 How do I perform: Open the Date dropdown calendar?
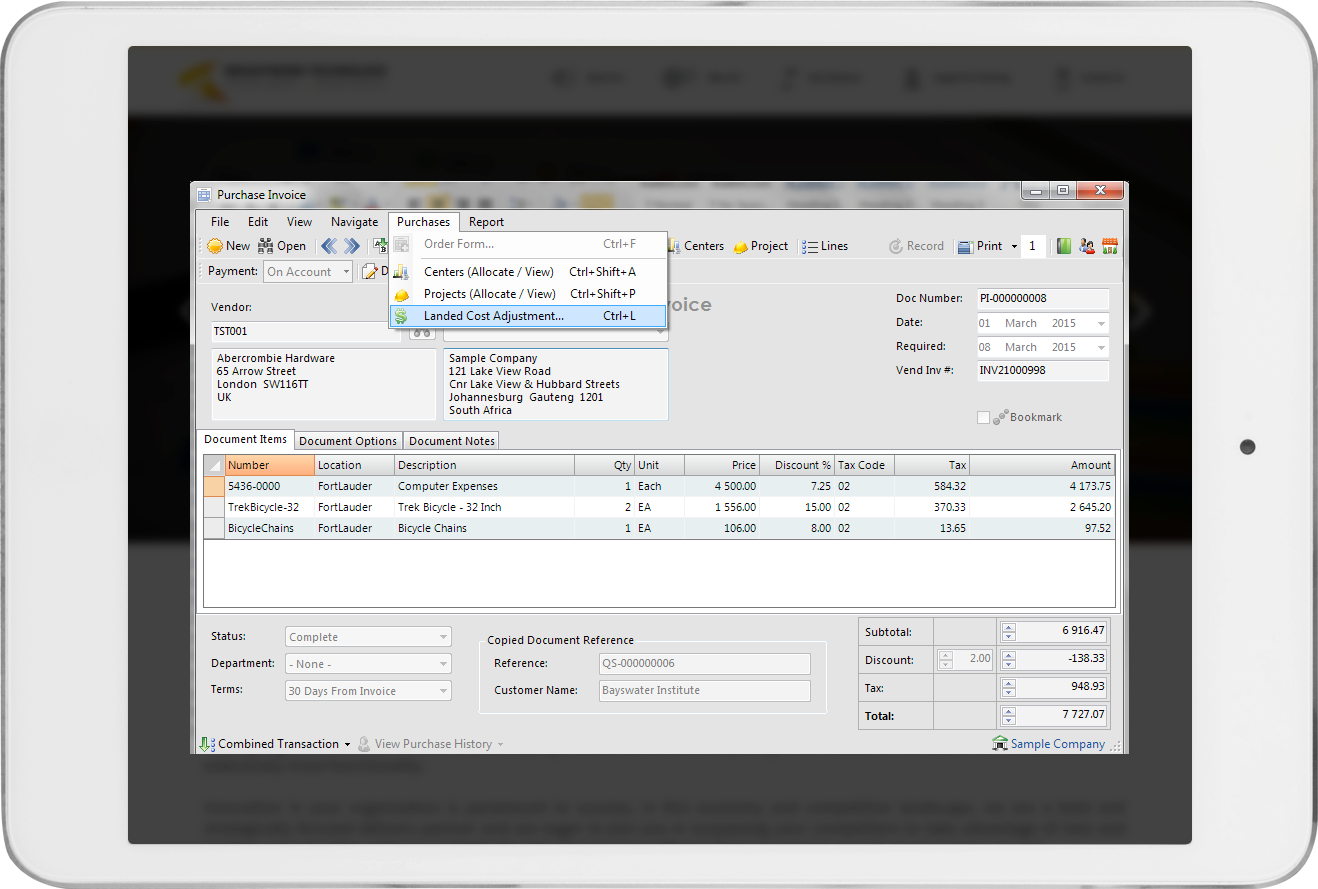coord(1101,324)
